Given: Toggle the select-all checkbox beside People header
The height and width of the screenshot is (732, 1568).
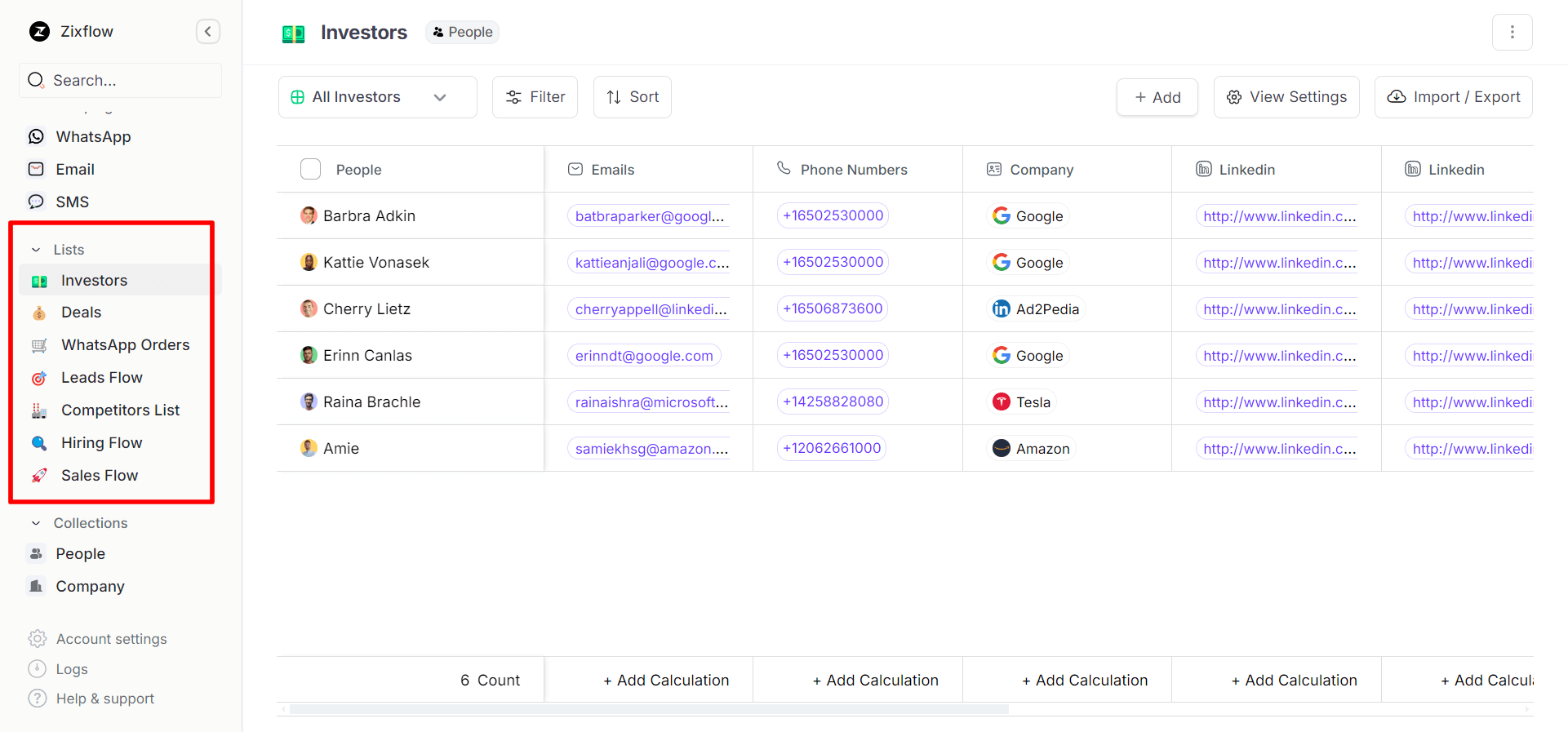Looking at the screenshot, I should (310, 169).
